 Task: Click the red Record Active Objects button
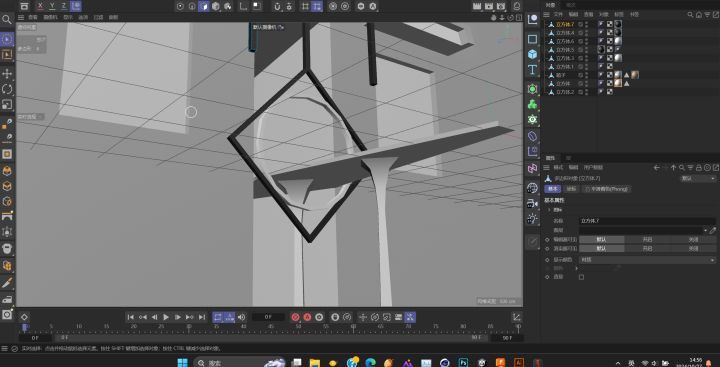coord(295,317)
